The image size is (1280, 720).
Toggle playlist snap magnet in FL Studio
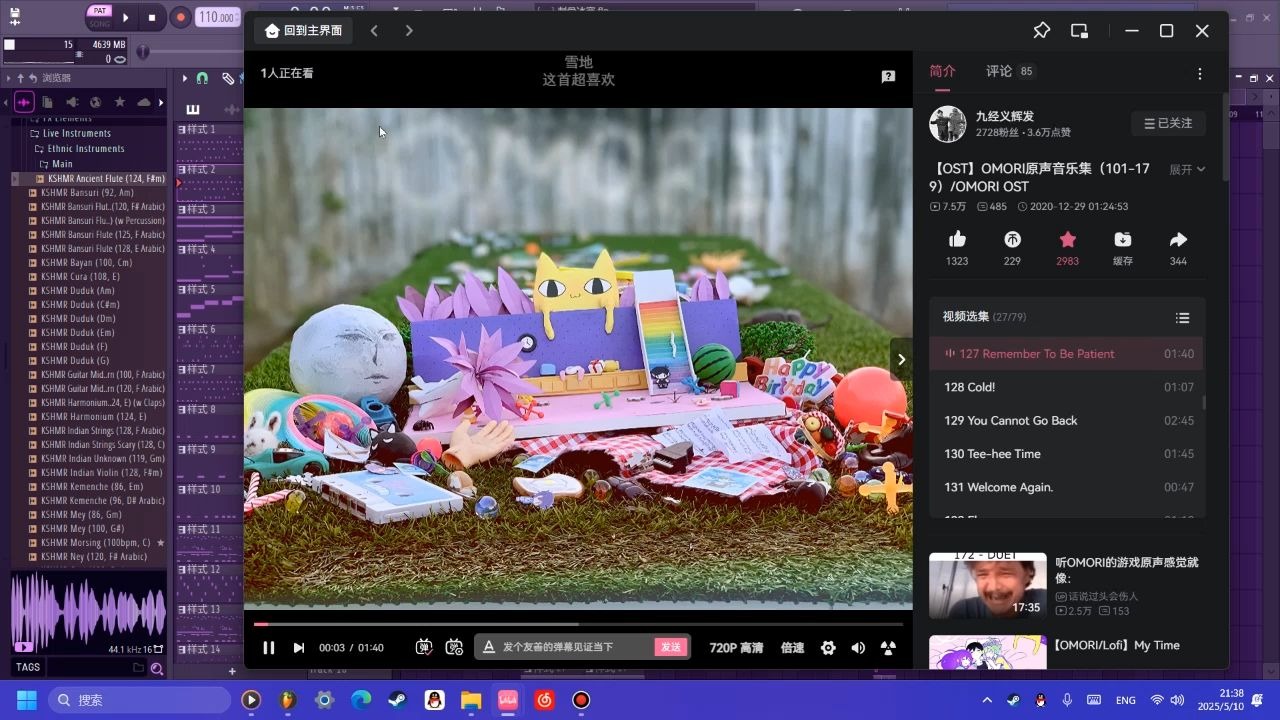click(202, 78)
